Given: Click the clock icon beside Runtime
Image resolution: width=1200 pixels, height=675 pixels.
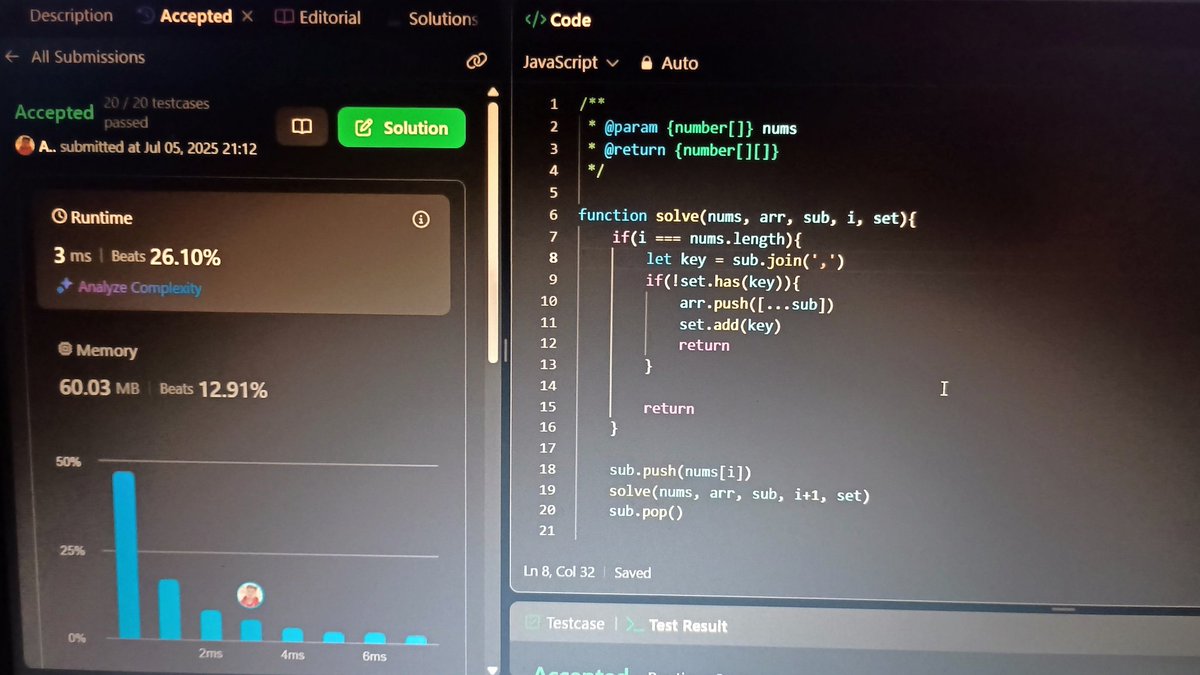Looking at the screenshot, I should click(59, 217).
